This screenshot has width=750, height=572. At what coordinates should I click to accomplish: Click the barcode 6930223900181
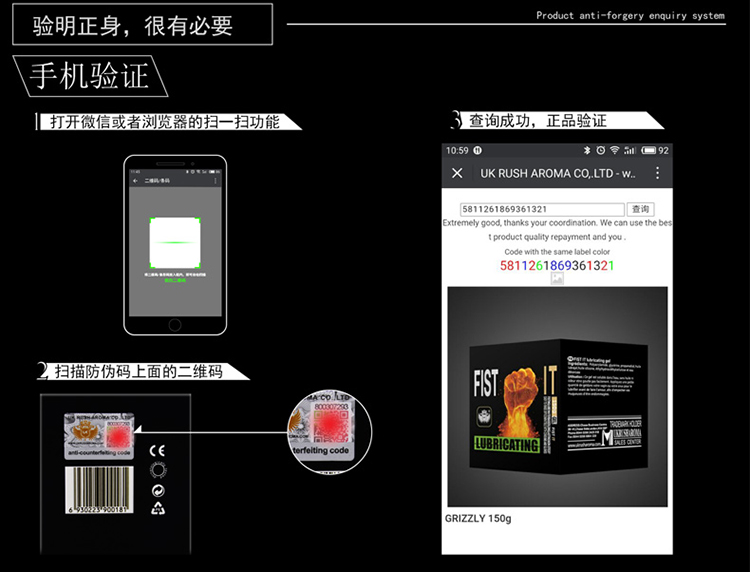[x=99, y=490]
